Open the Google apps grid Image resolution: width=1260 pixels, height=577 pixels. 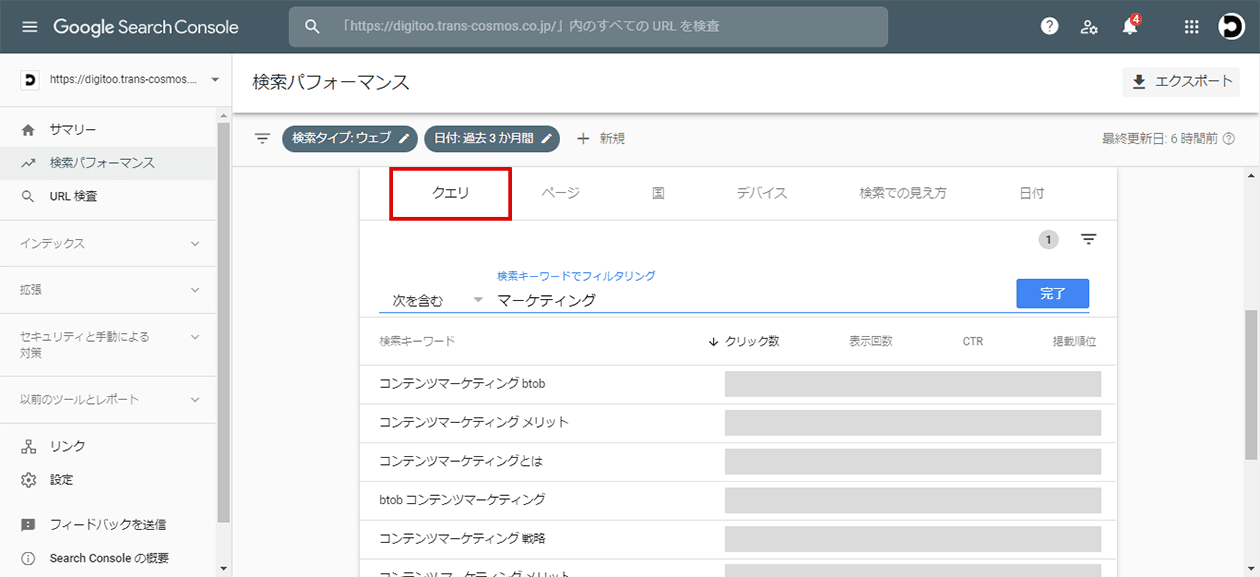click(x=1191, y=27)
